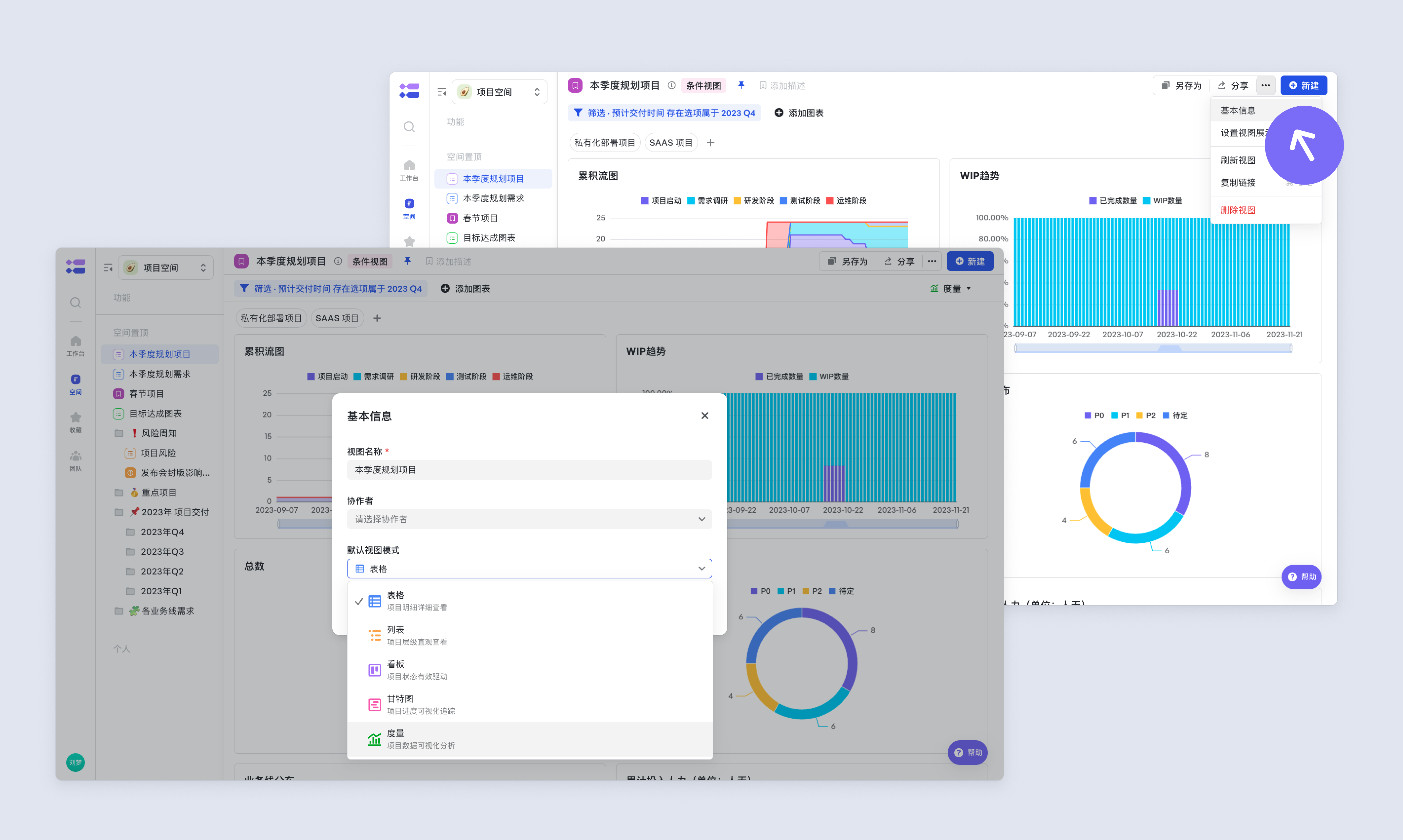Screen dimensions: 1403x840
Task: Open 春节项目 in front window sidebar
Action: tap(160, 393)
